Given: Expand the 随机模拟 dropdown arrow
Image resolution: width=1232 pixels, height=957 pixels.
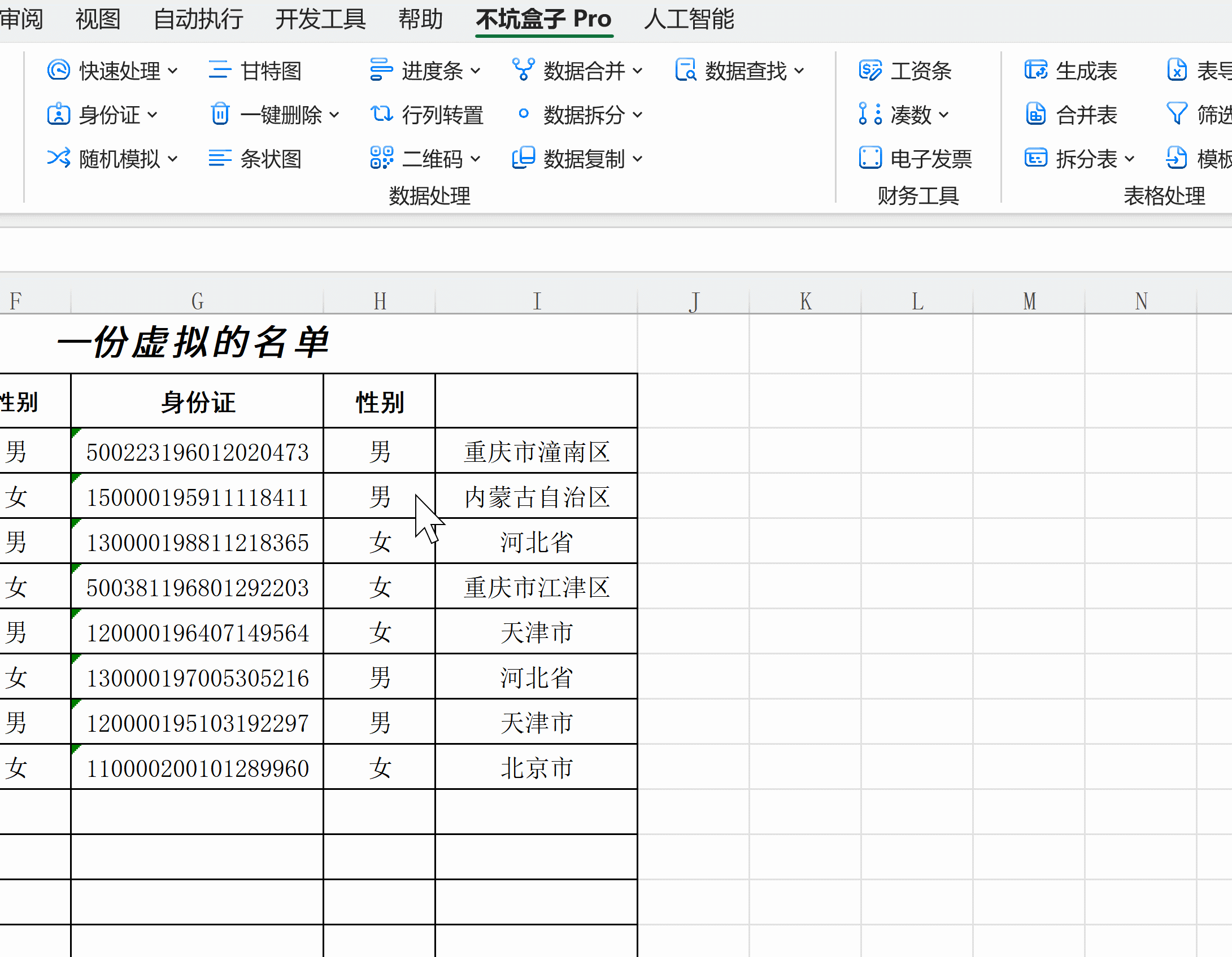Looking at the screenshot, I should 173,160.
